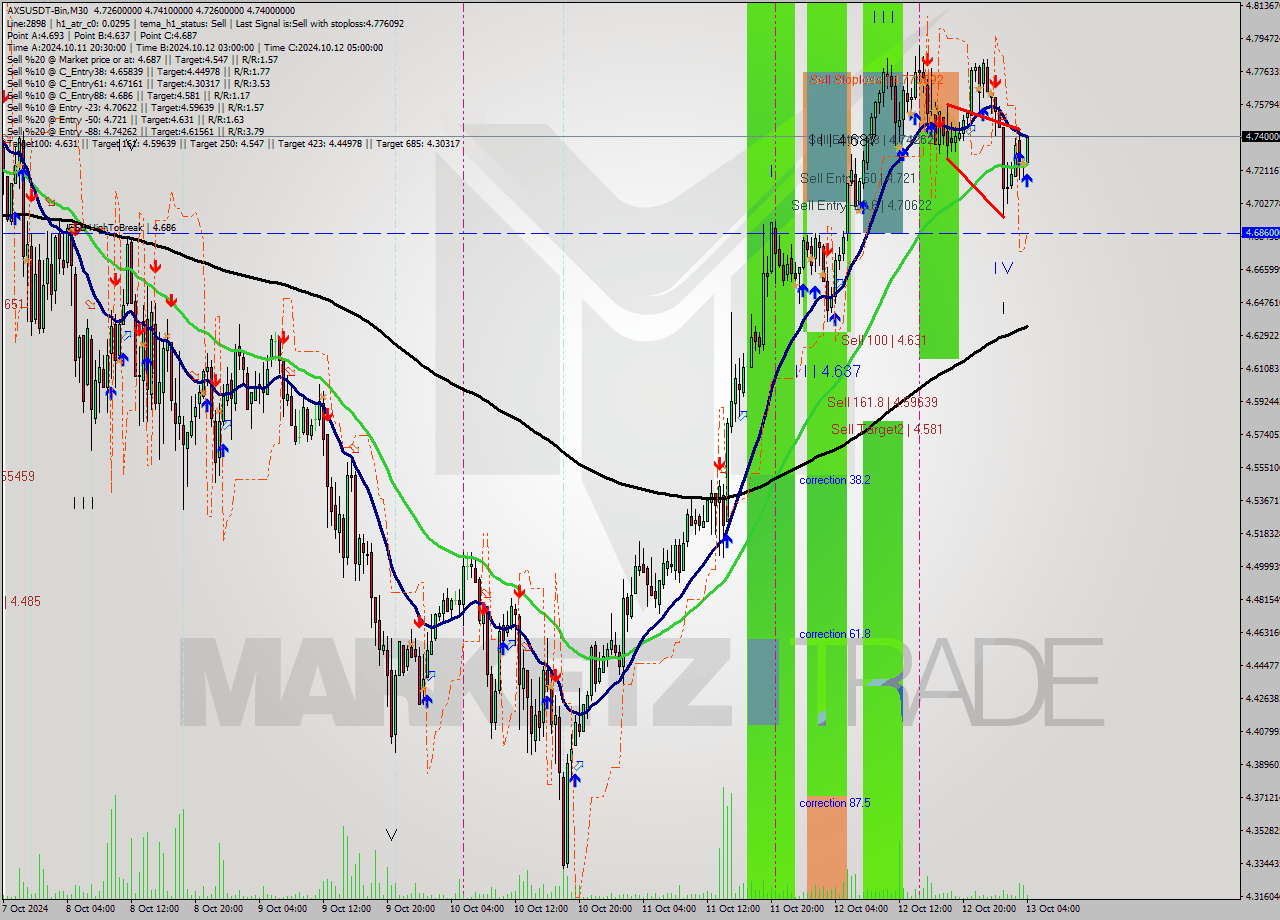Viewport: 1280px width, 920px height.
Task: Click the HighToBreak 4.686 label
Action: click(x=121, y=228)
